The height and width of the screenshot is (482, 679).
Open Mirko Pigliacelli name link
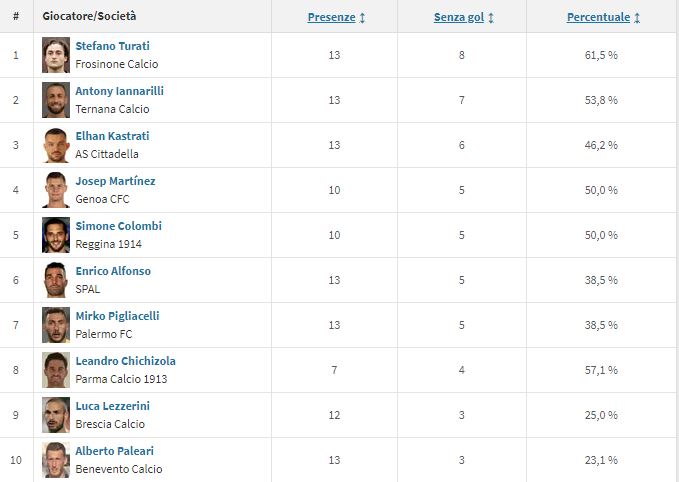tap(117, 316)
